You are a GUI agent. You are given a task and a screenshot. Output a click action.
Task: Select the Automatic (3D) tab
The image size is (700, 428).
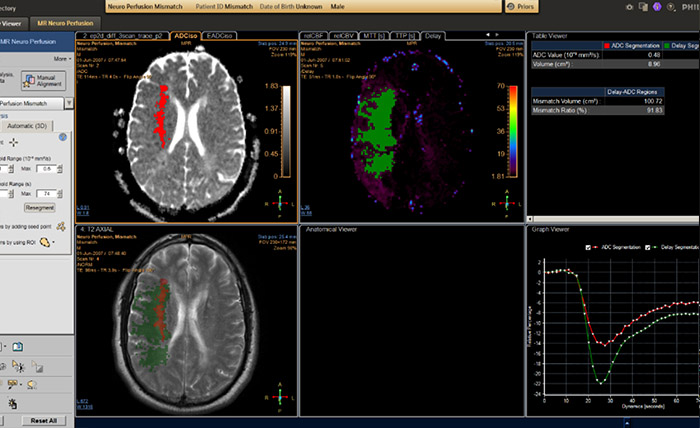point(27,126)
